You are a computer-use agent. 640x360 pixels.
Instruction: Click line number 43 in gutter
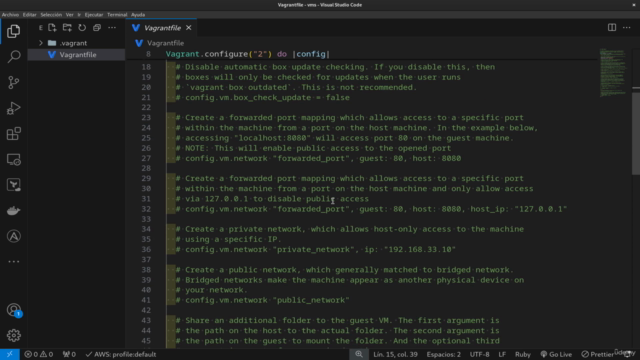[146, 320]
